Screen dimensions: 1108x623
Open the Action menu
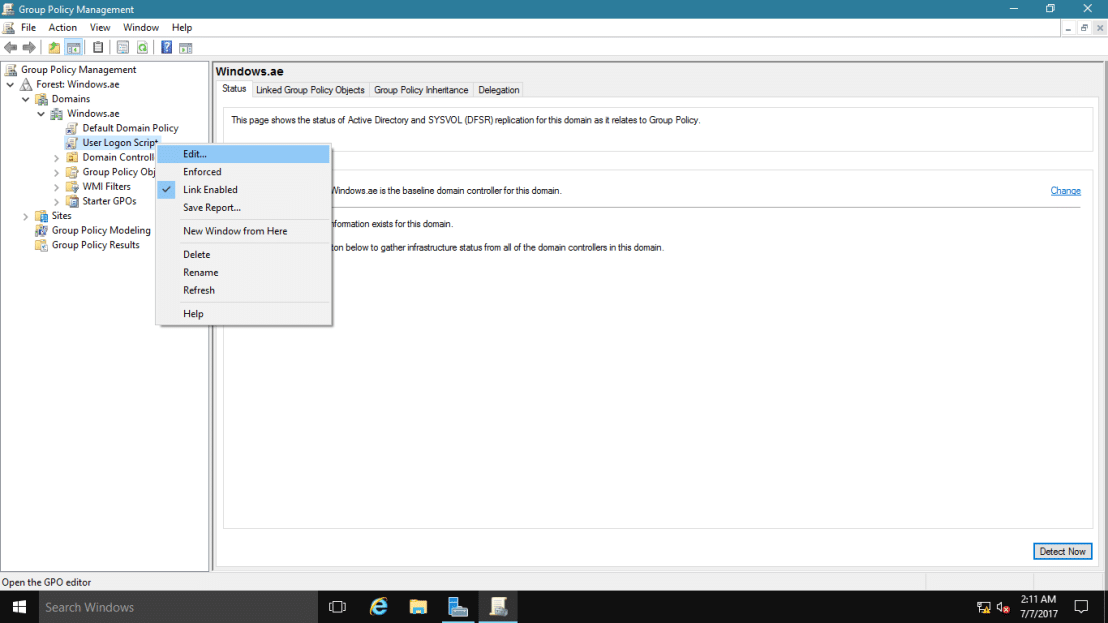(62, 28)
